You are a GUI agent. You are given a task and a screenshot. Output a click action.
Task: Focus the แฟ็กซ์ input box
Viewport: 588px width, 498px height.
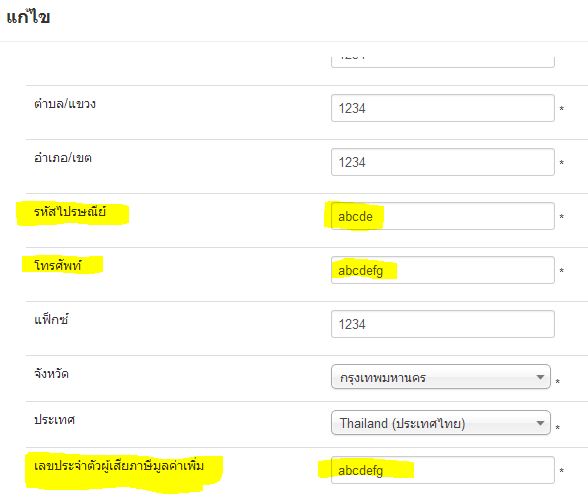point(442,324)
